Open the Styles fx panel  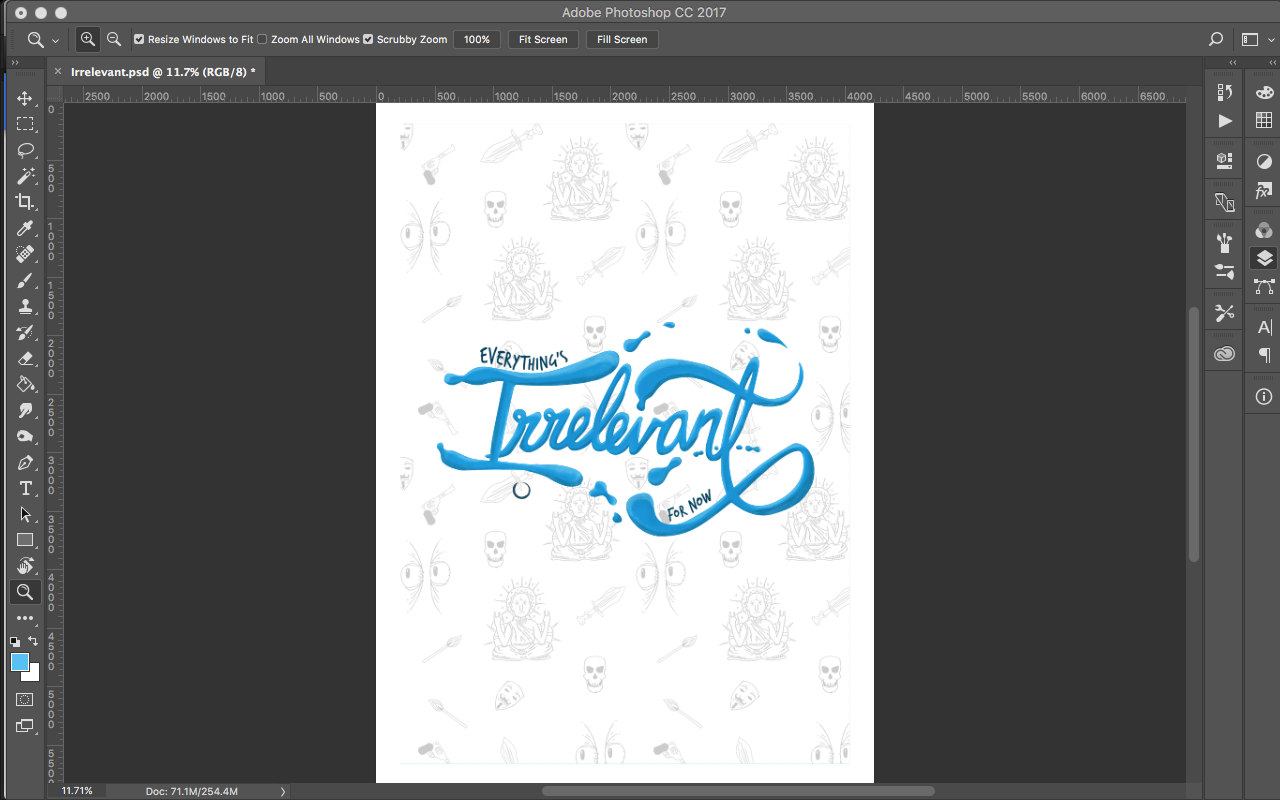click(1264, 190)
